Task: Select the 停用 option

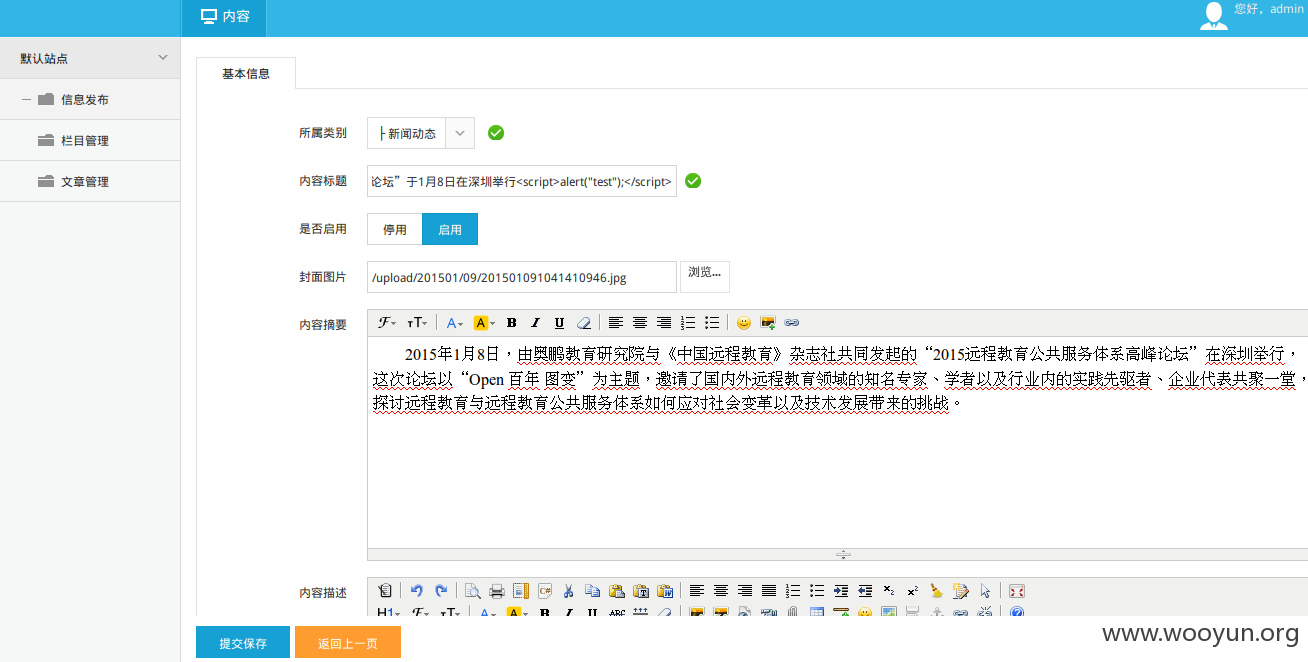Action: coord(395,229)
